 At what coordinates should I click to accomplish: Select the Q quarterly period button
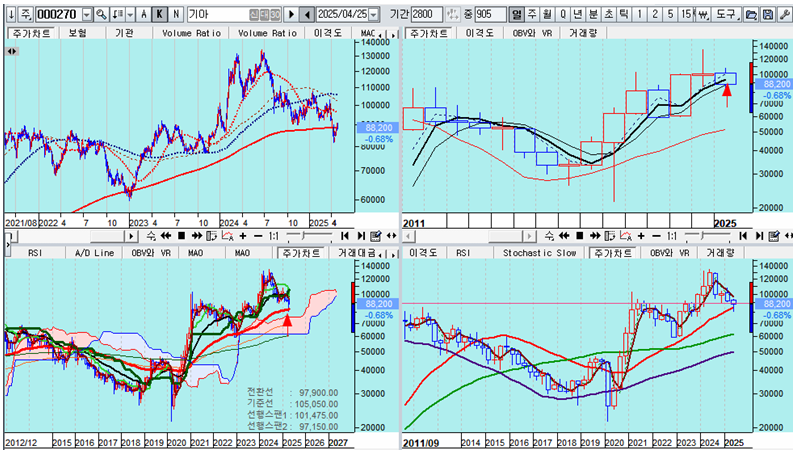563,14
